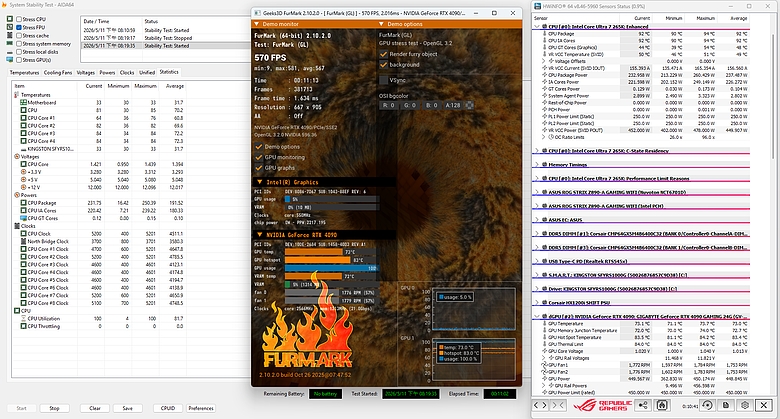Click the AIDA64 flame title bar icon
This screenshot has height=419, width=780.
(4, 4)
